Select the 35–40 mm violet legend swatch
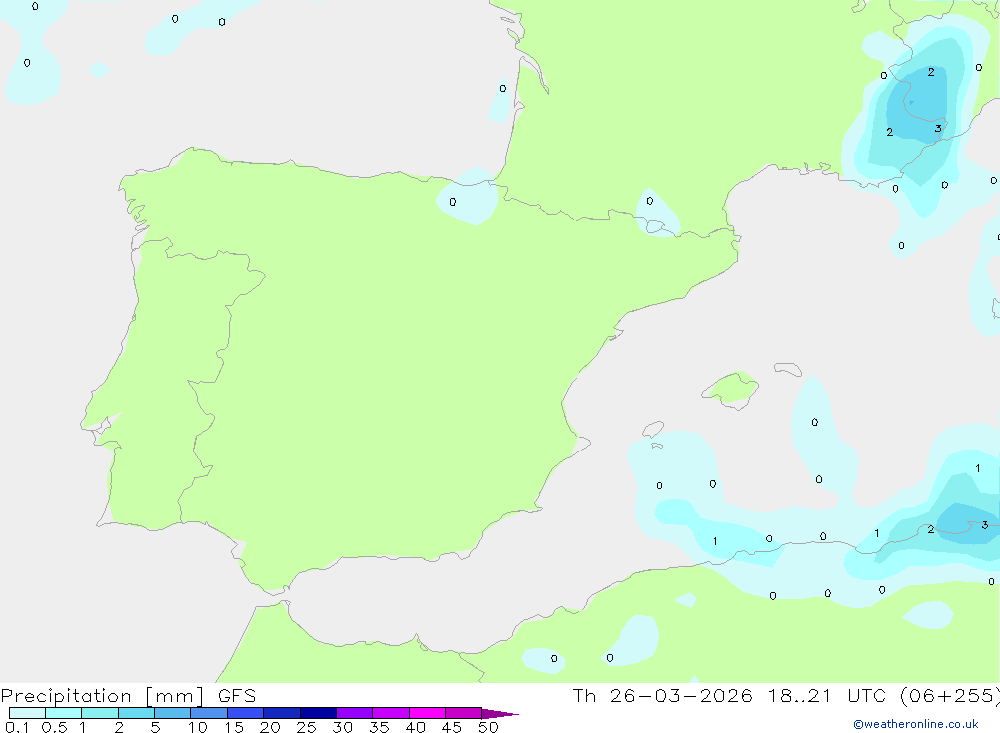Image resolution: width=1000 pixels, height=733 pixels. [x=391, y=713]
